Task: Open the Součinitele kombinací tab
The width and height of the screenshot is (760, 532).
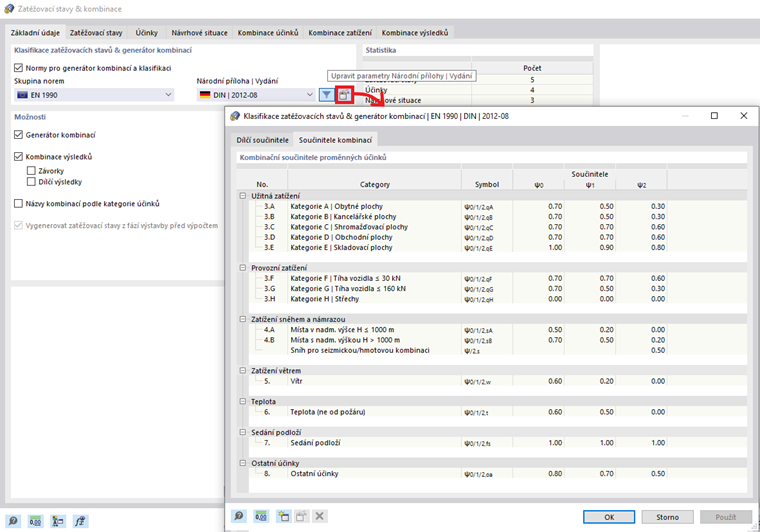Action: point(335,140)
